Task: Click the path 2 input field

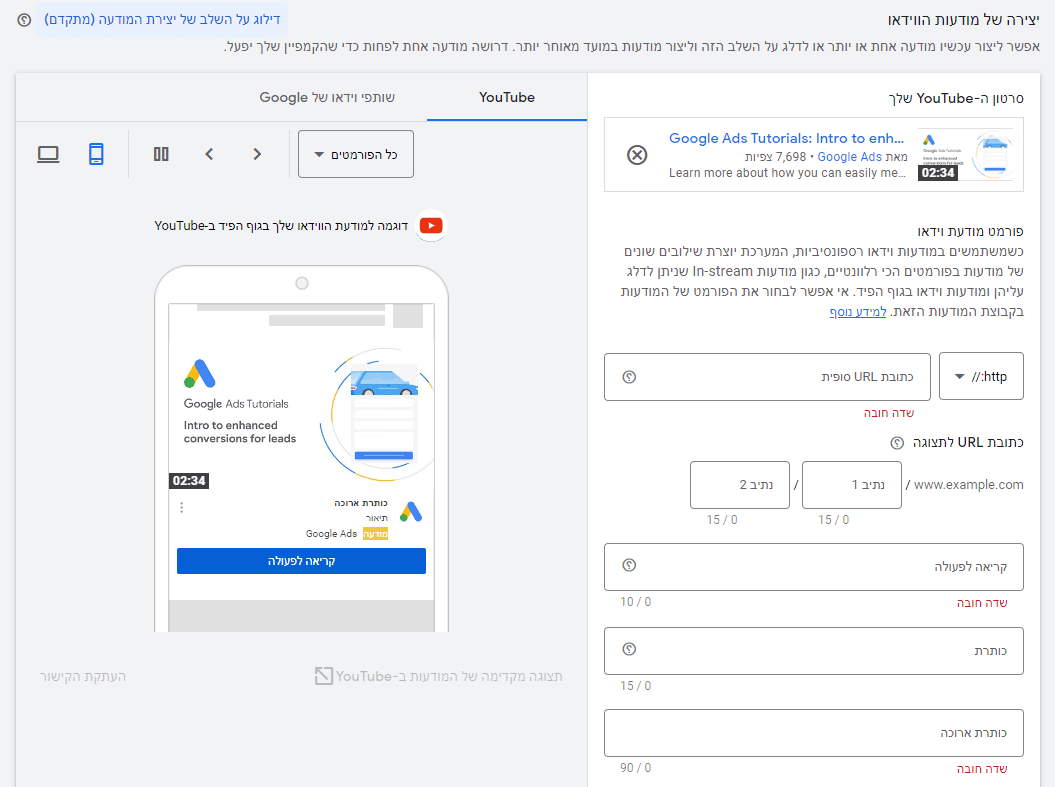Action: point(740,485)
